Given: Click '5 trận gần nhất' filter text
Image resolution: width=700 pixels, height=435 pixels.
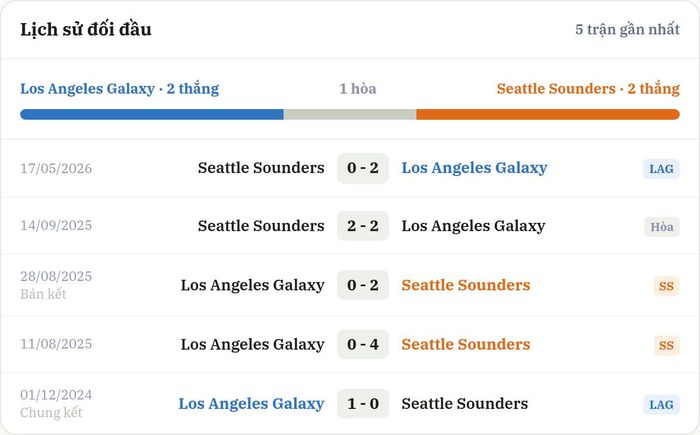Looking at the screenshot, I should 627,29.
